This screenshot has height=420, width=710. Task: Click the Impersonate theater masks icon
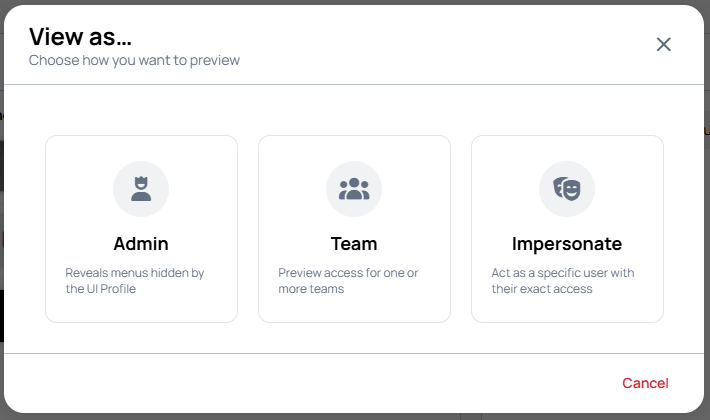(x=566, y=189)
